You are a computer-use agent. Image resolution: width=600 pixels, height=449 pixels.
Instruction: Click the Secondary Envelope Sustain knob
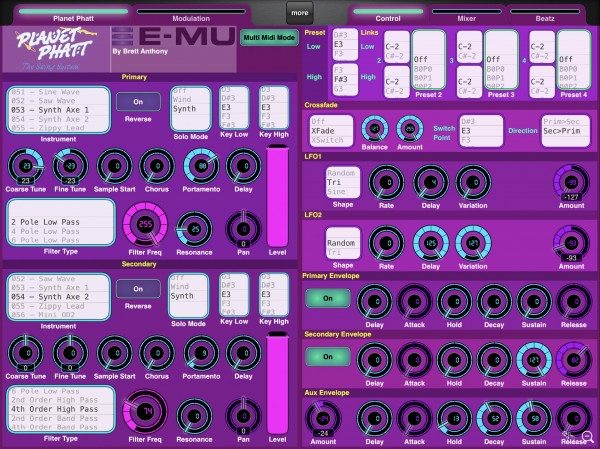click(534, 360)
